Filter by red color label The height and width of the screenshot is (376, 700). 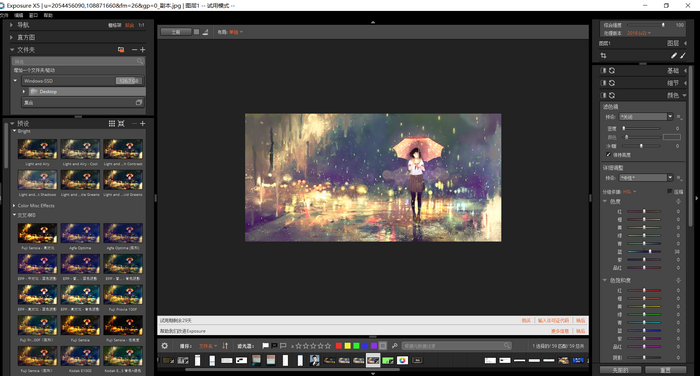click(x=339, y=346)
